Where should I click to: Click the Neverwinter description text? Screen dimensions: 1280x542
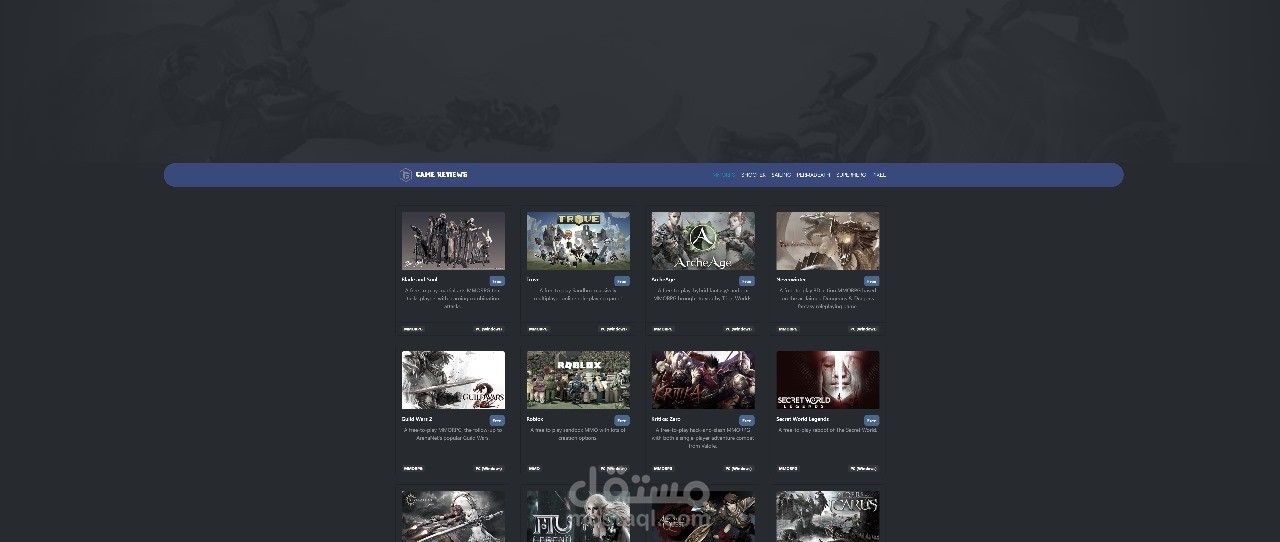pyautogui.click(x=828, y=298)
